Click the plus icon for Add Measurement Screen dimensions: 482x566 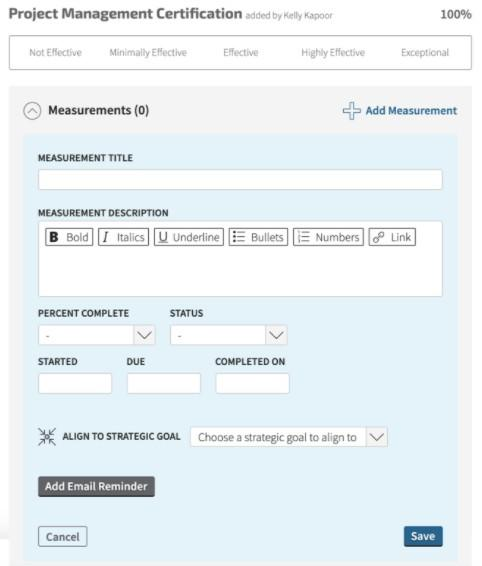[351, 110]
